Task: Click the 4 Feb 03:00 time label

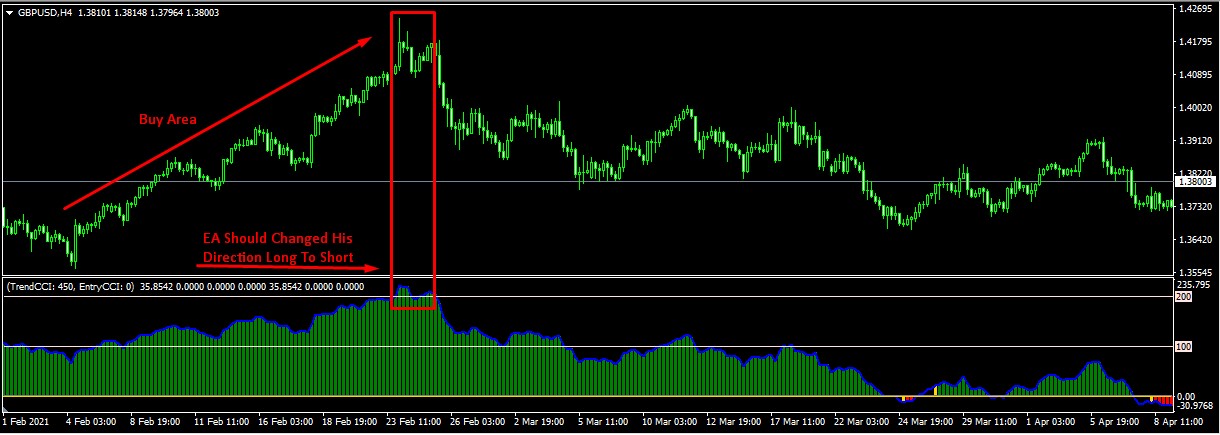Action: click(93, 424)
